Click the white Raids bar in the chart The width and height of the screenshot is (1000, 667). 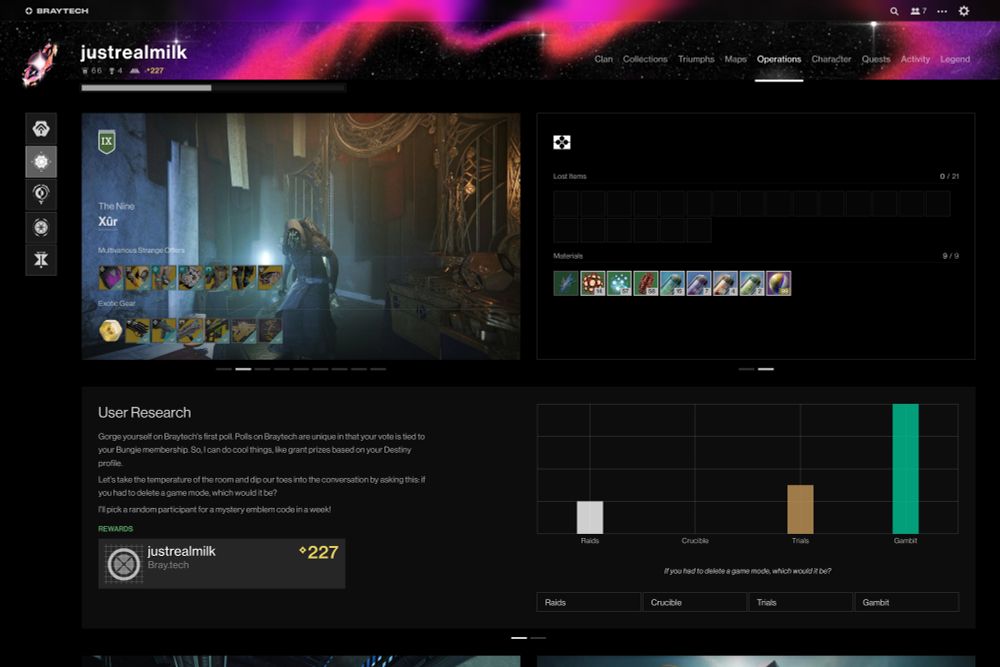(590, 517)
